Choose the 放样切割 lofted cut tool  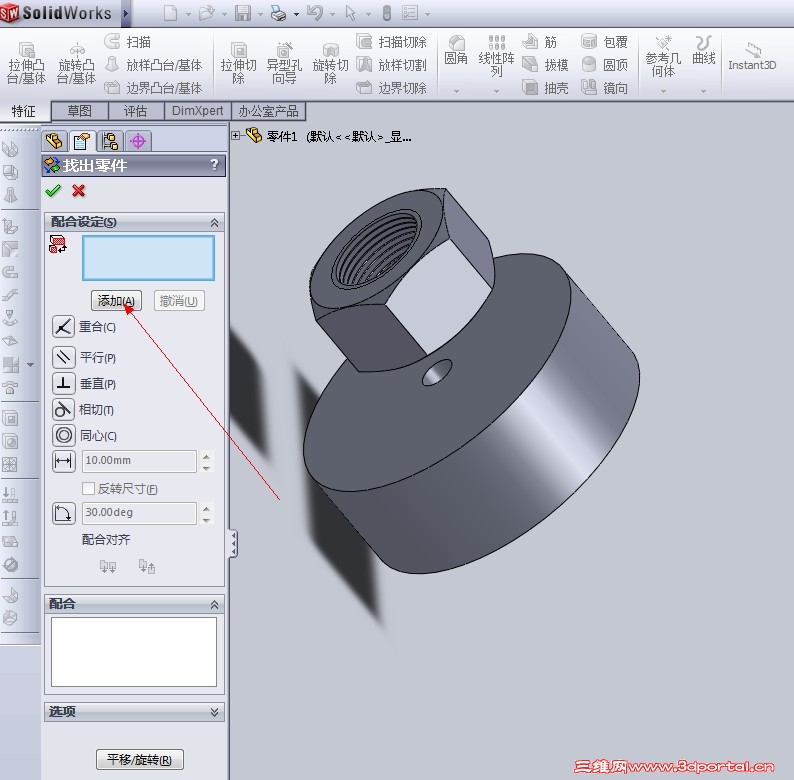click(391, 65)
